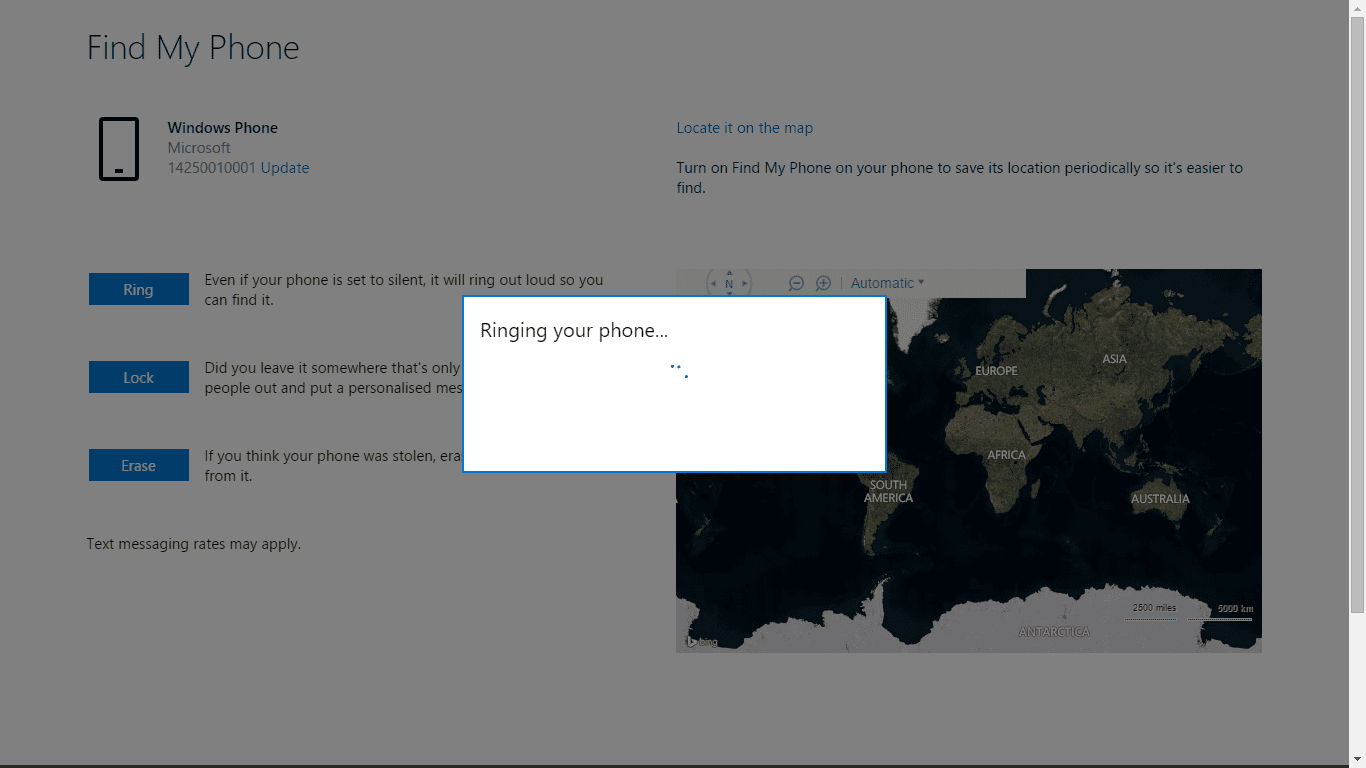The height and width of the screenshot is (768, 1366).
Task: Pan map up with compass arrow
Action: coord(729,272)
